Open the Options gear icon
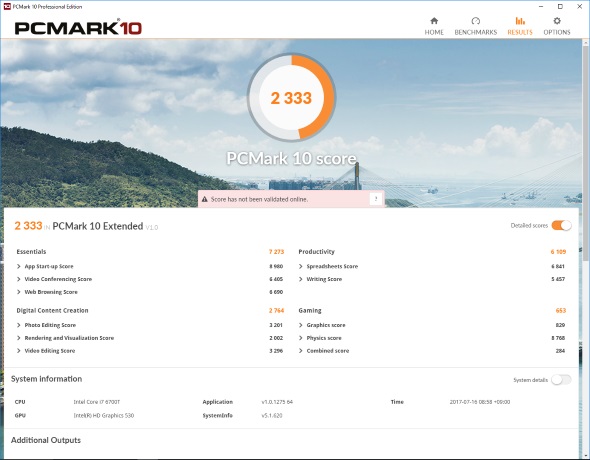590x460 pixels. point(557,21)
